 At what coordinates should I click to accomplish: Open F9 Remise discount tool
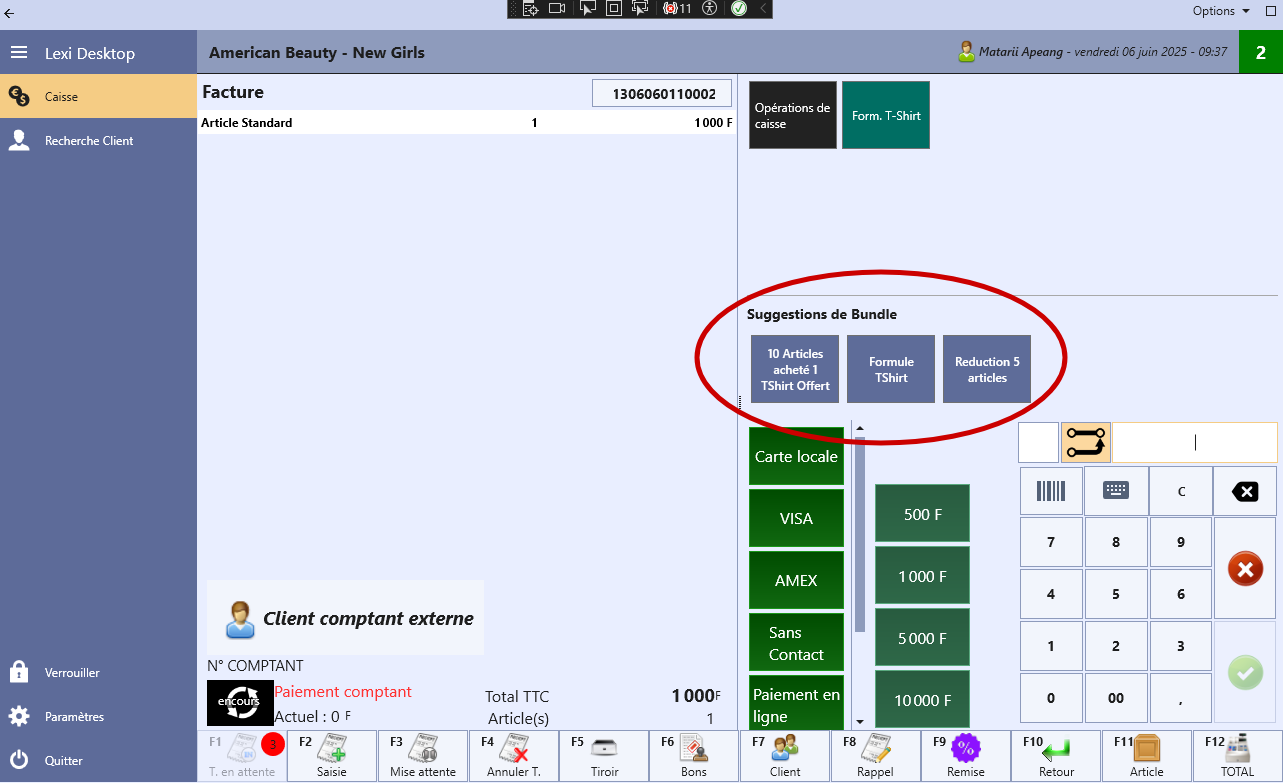coord(965,756)
